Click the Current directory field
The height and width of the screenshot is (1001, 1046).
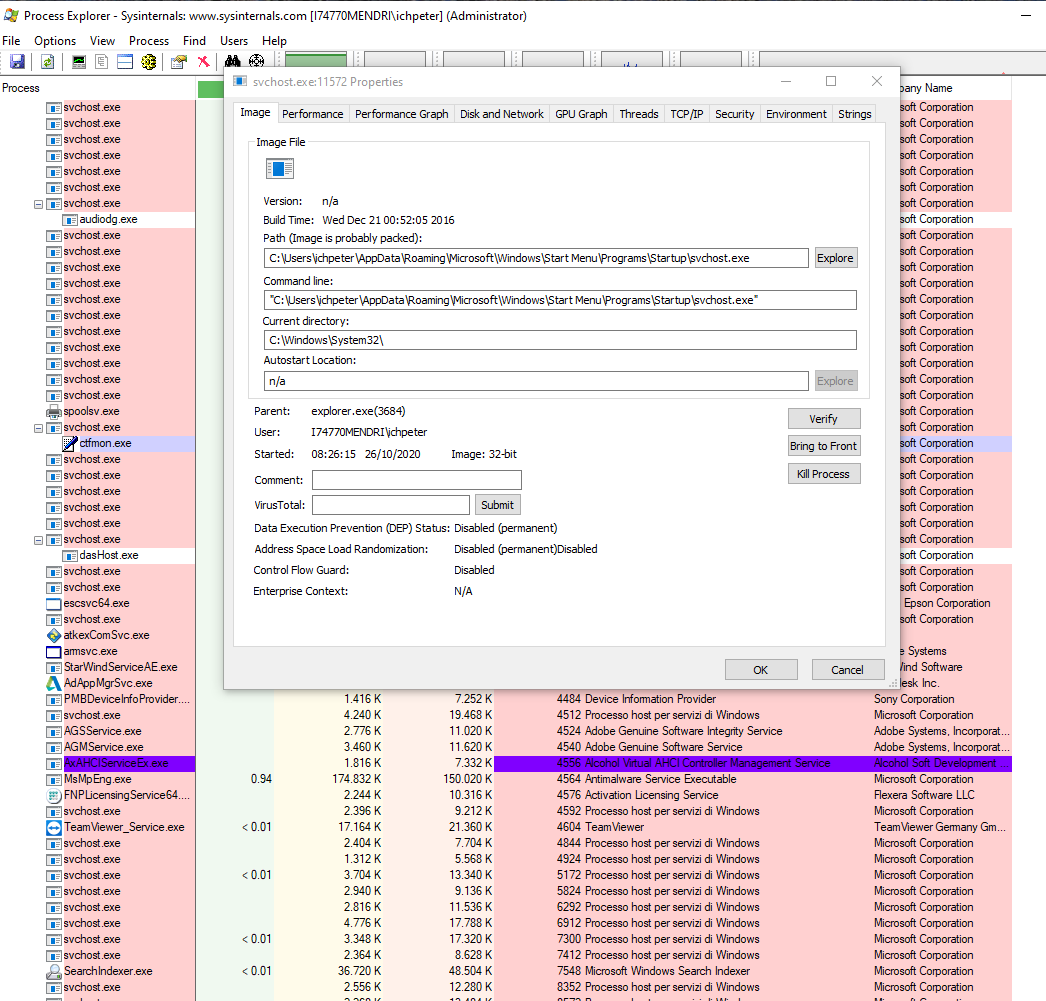560,340
